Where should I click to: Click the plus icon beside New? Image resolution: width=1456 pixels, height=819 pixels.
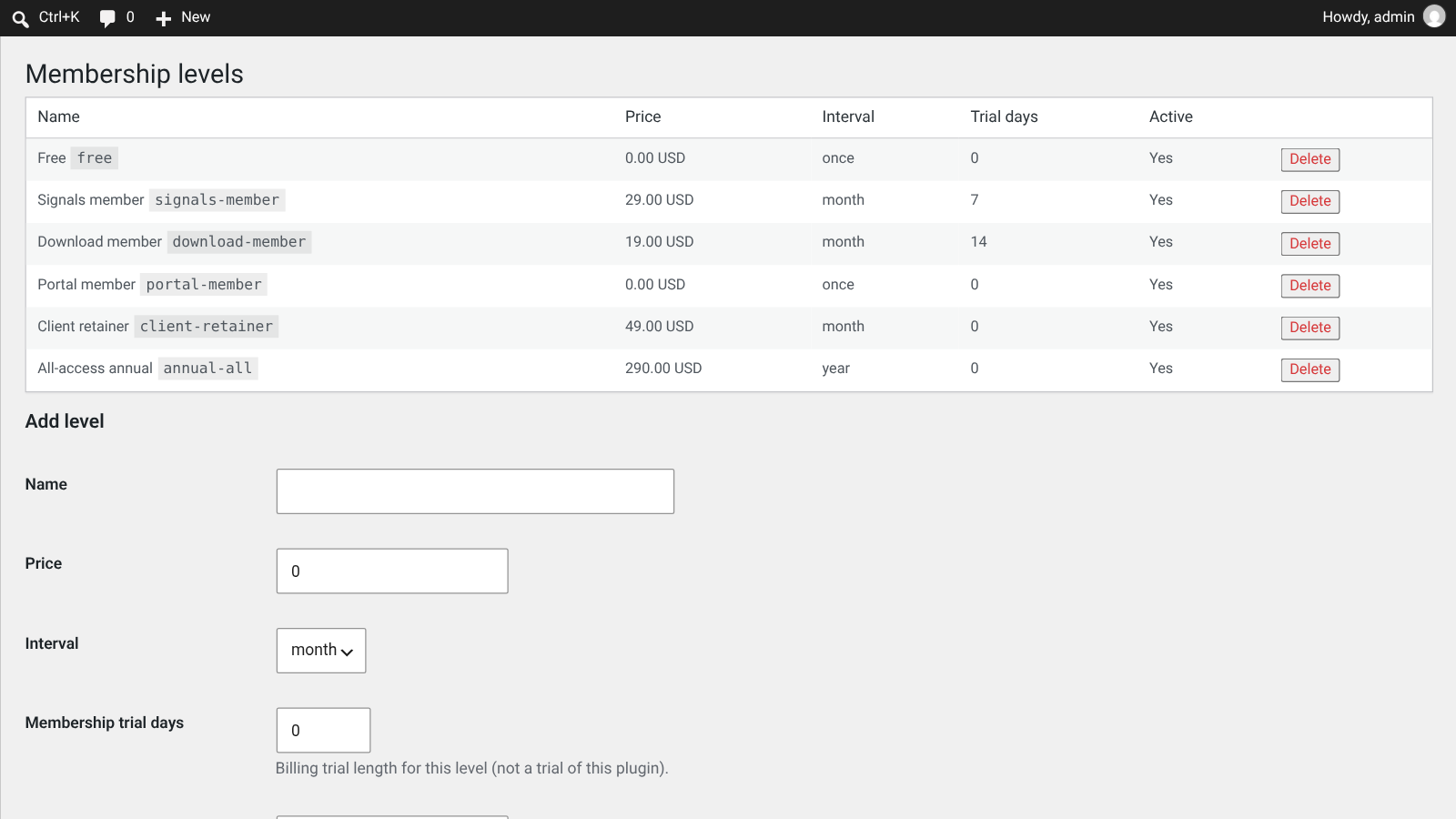[164, 18]
